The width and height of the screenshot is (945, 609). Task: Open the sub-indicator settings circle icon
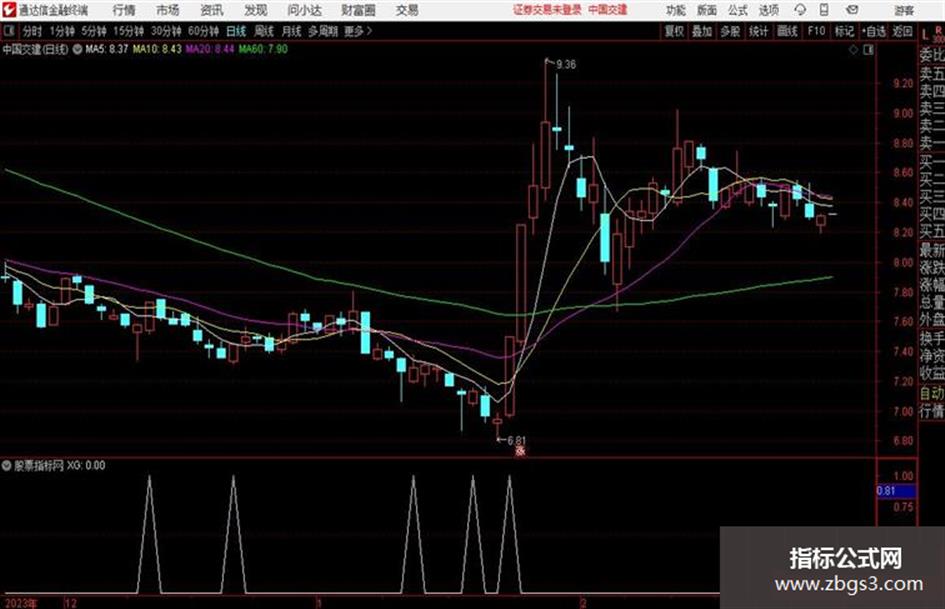pyautogui.click(x=7, y=465)
